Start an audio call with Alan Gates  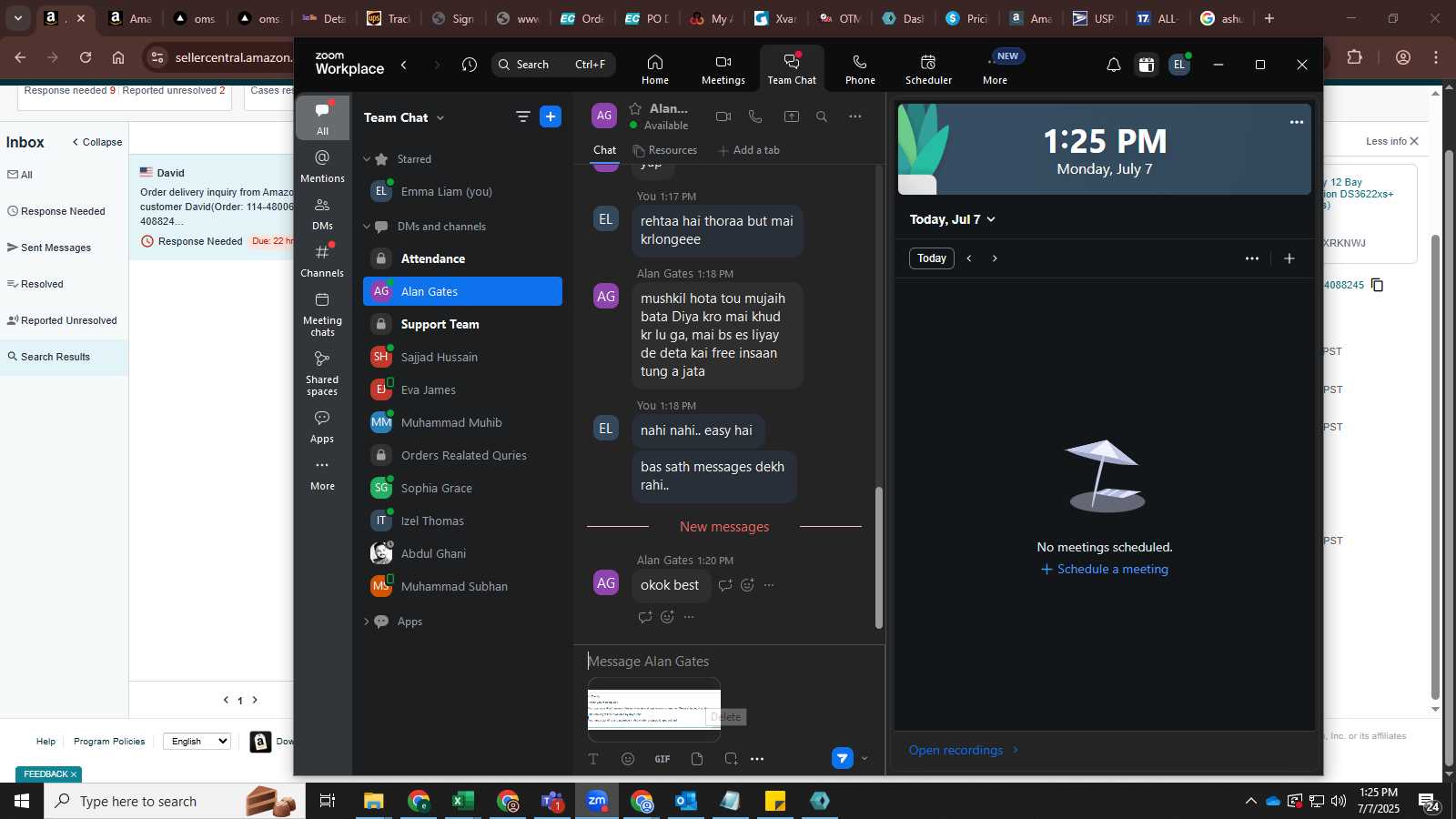tap(755, 116)
